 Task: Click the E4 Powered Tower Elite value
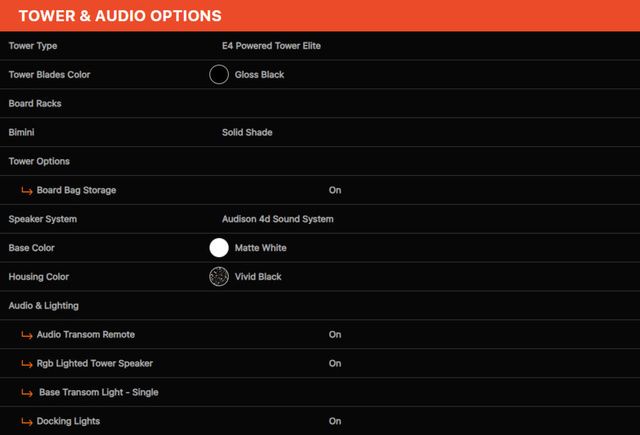(x=271, y=46)
